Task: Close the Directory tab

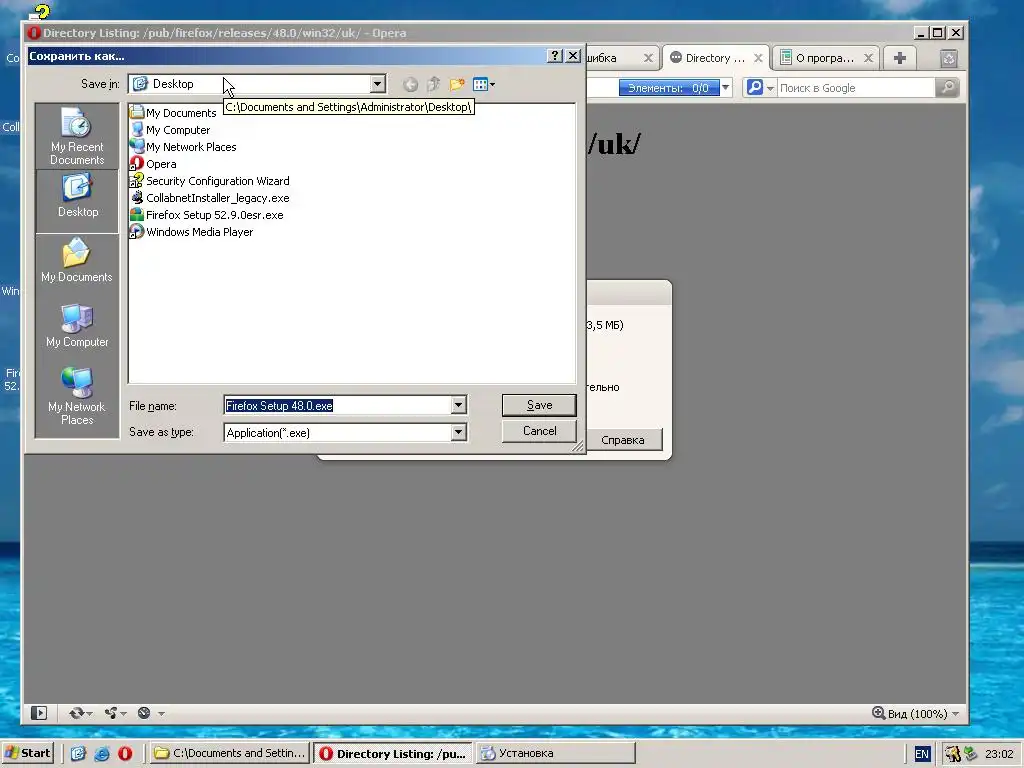Action: tap(758, 58)
